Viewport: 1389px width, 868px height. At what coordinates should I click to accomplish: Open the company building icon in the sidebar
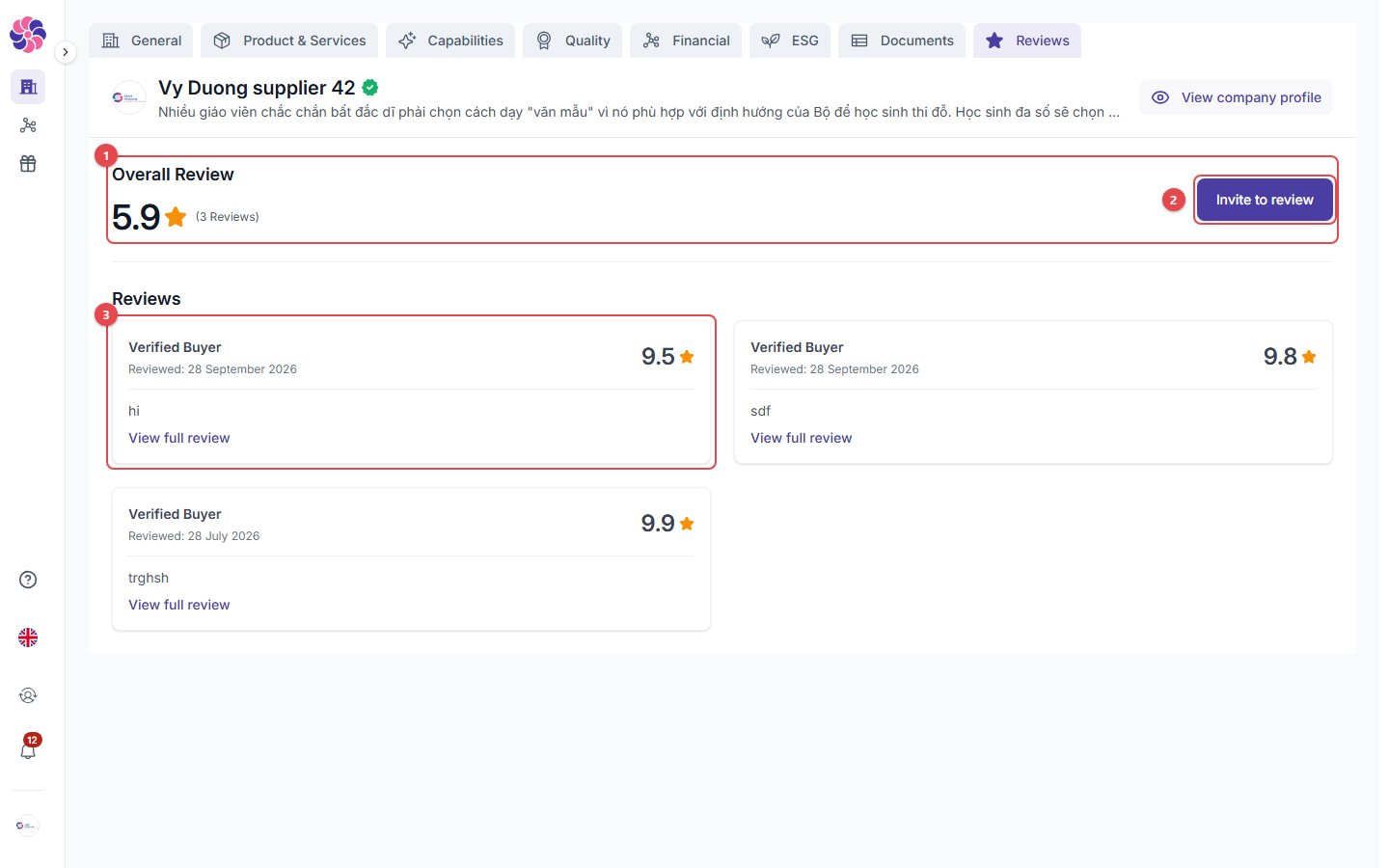28,87
